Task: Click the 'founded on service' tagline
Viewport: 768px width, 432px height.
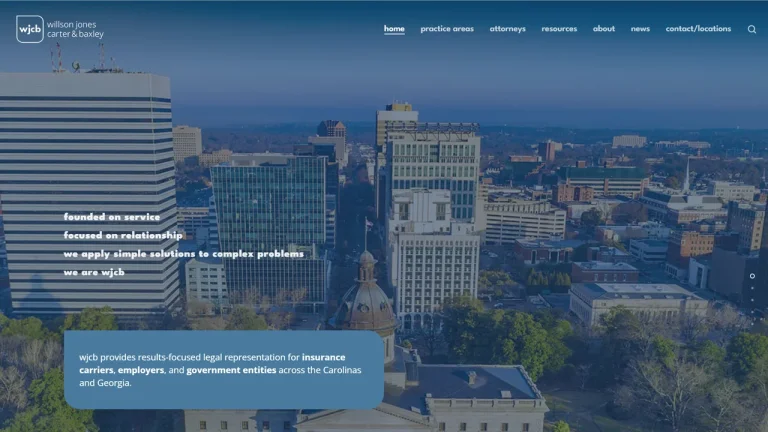Action: (112, 217)
